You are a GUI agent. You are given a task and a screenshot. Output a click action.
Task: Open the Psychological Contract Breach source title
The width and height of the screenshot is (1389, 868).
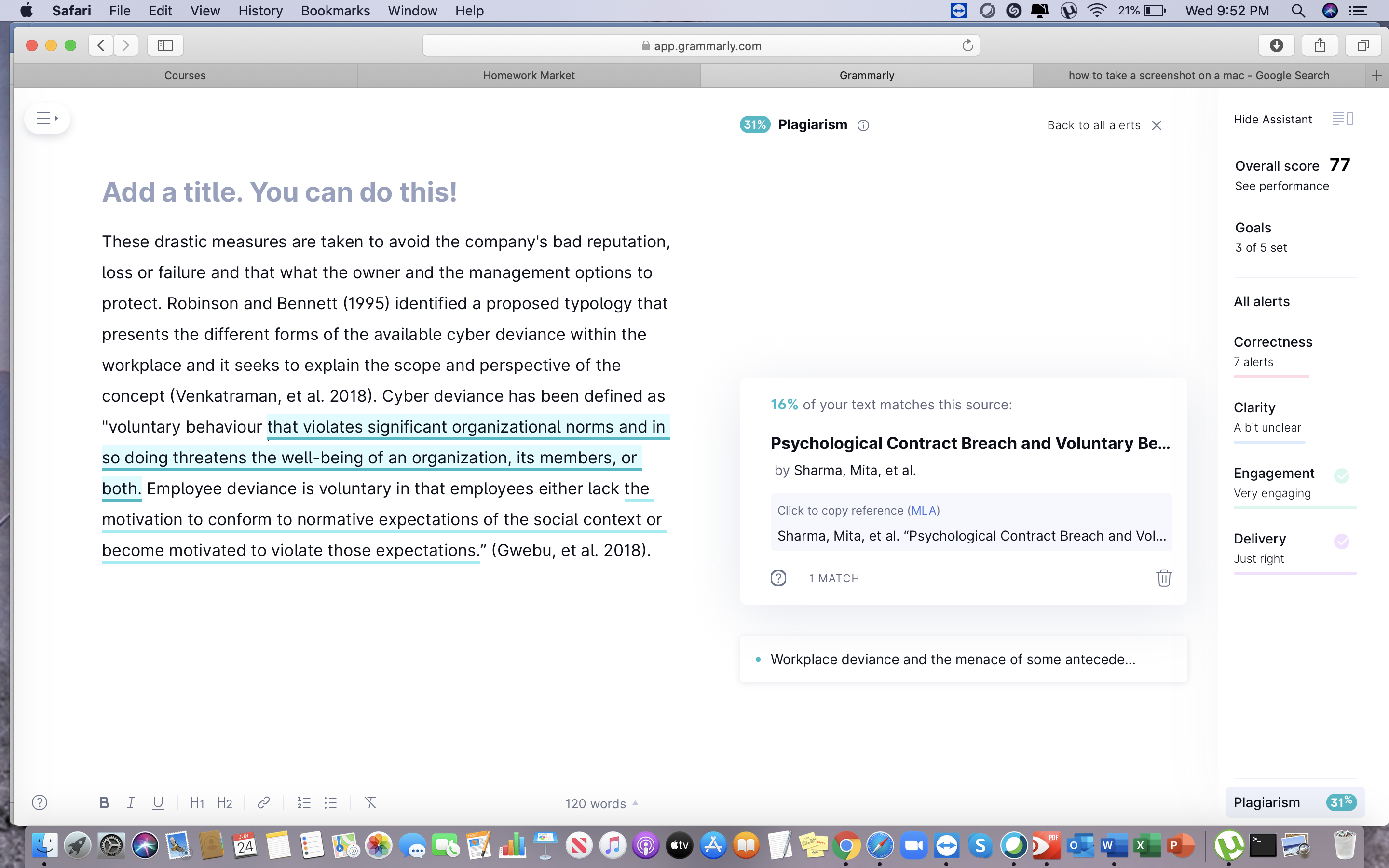click(x=970, y=443)
